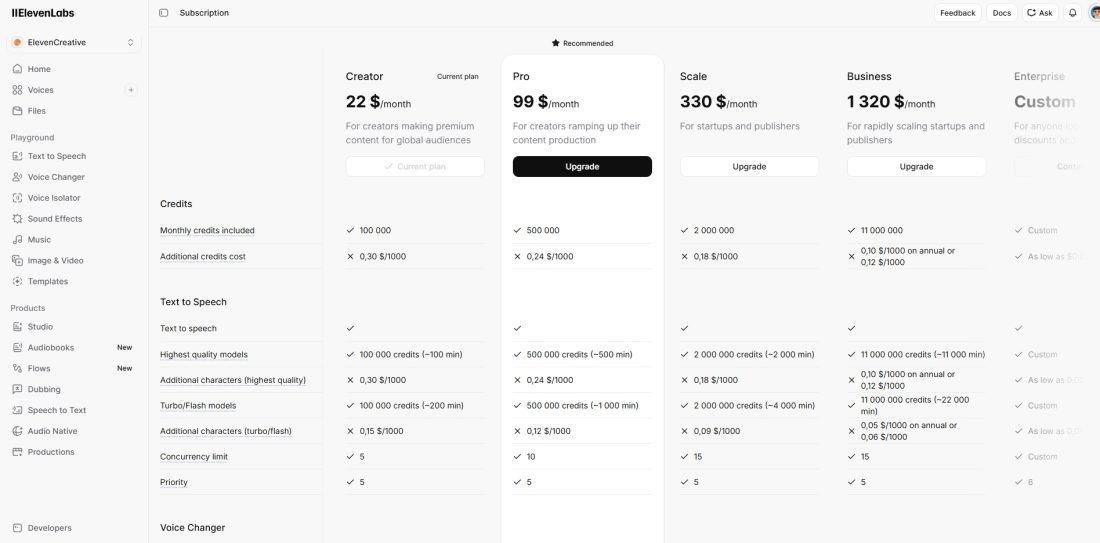Select Files in the sidebar menu

click(37, 111)
